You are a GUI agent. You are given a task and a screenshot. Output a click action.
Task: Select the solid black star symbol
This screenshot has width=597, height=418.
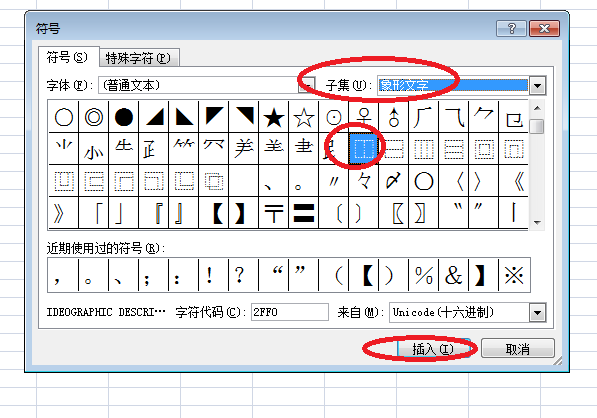point(274,117)
